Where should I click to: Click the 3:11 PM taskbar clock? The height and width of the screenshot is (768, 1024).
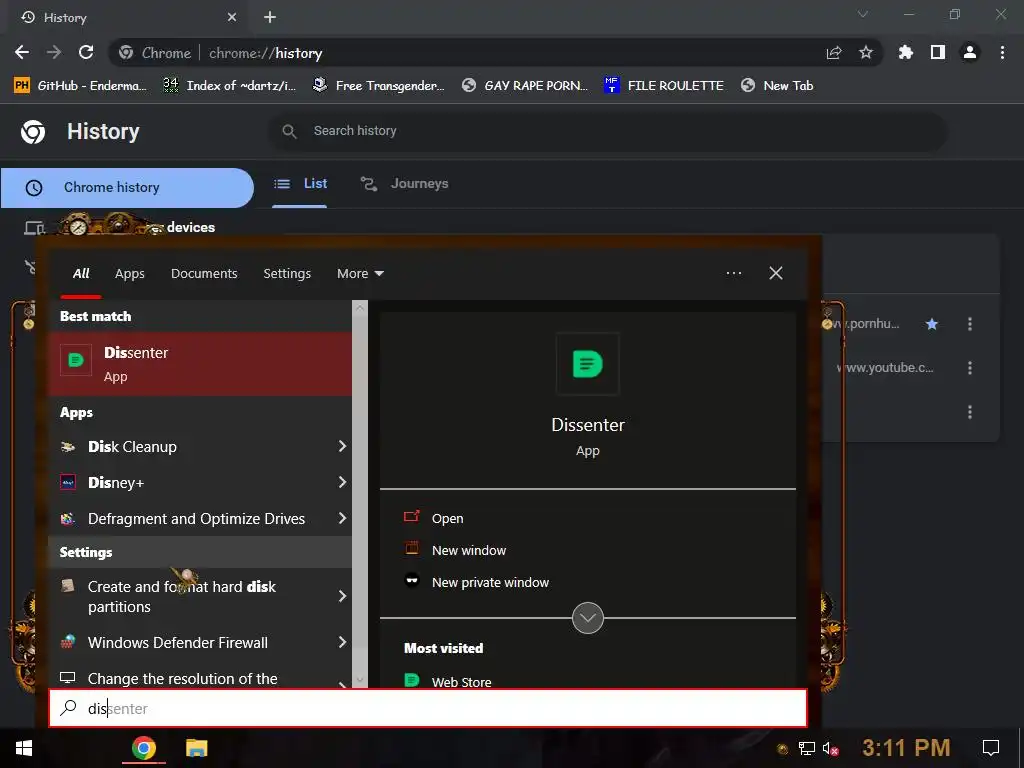tap(906, 748)
